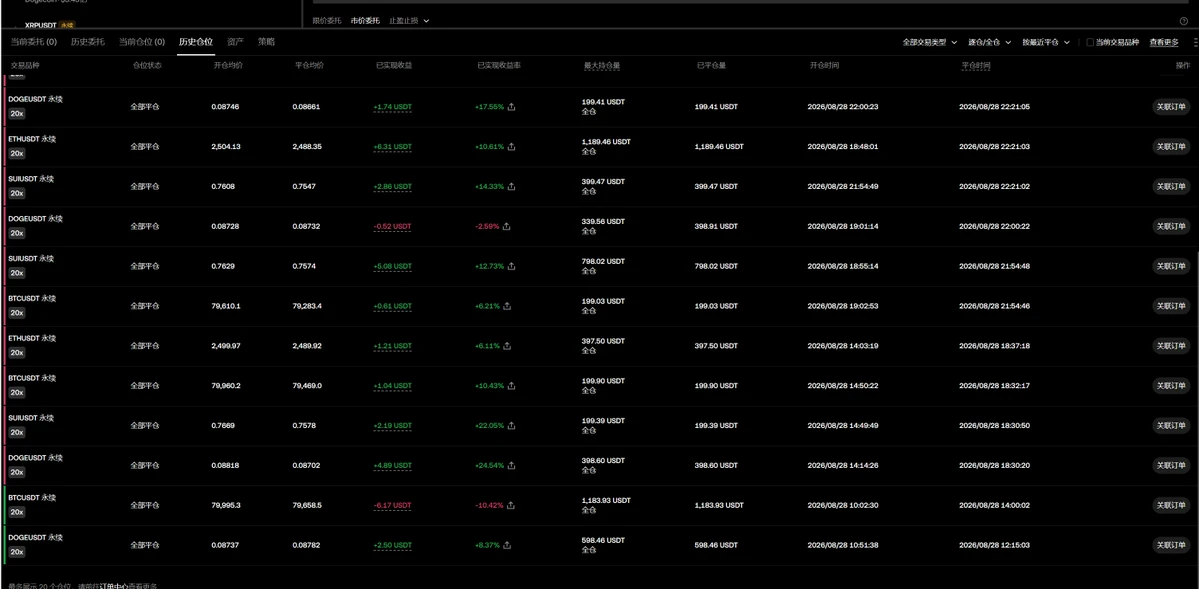Click 关联订单 for BTCUSDT closed 14:00:02
This screenshot has height=589, width=1199.
point(1171,505)
